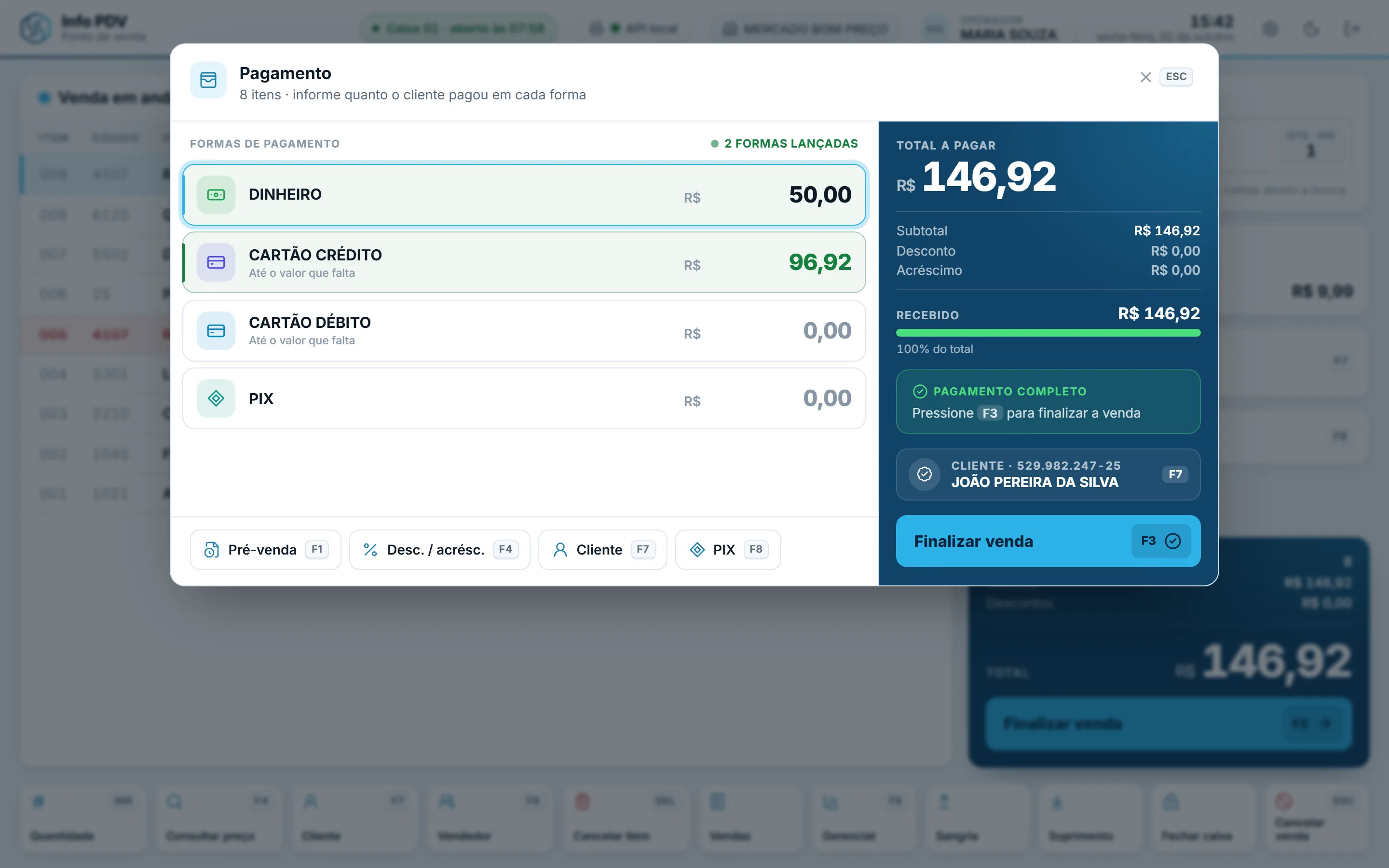Click the Recebido R$ 146,92 value
This screenshot has width=1389, height=868.
[1159, 313]
